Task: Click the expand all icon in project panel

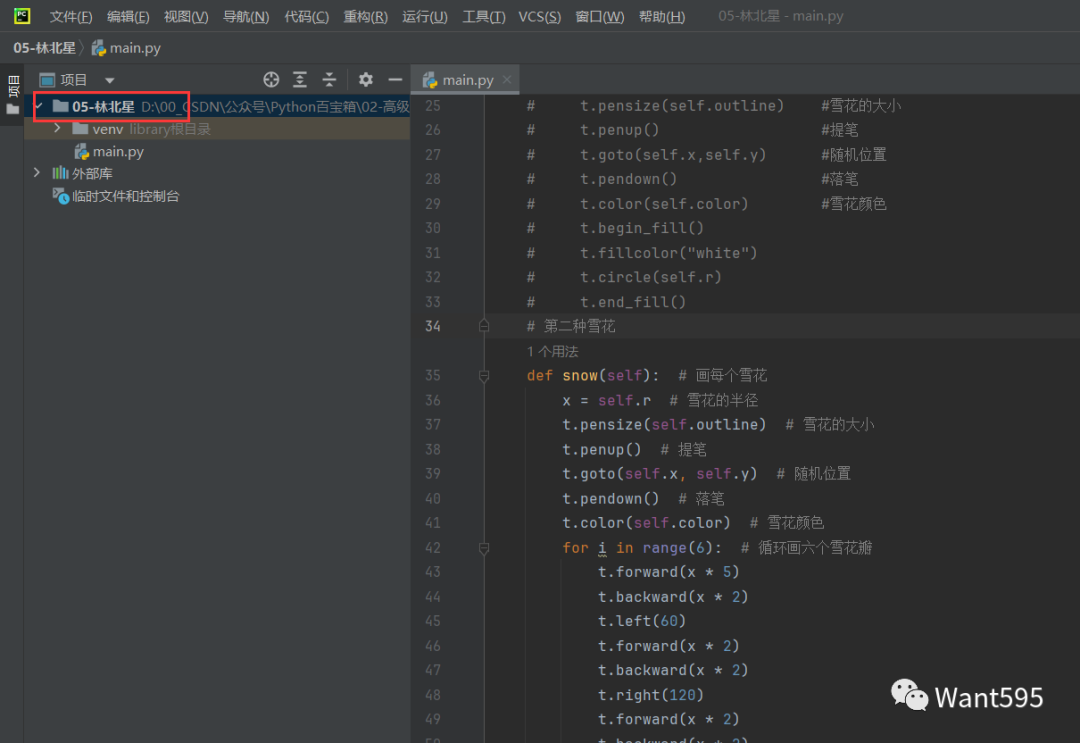Action: click(x=300, y=80)
